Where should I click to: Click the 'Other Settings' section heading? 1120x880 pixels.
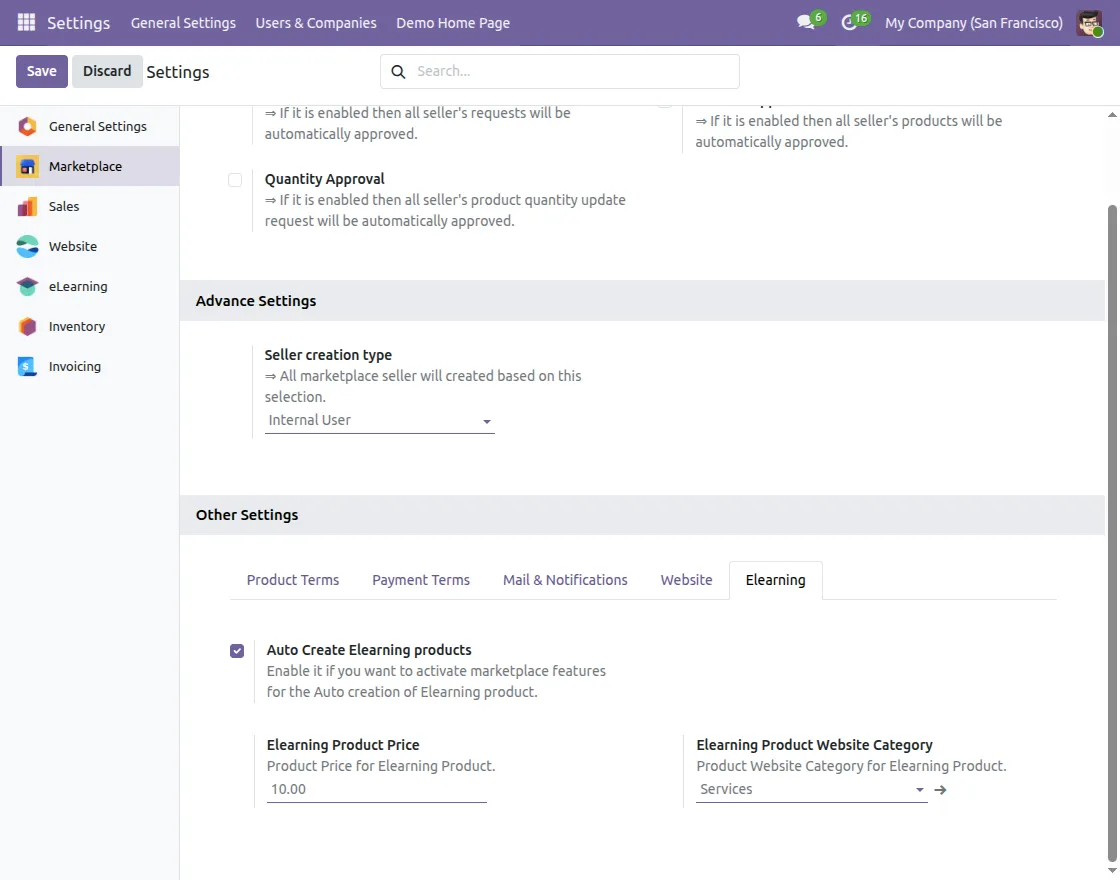[x=246, y=515]
